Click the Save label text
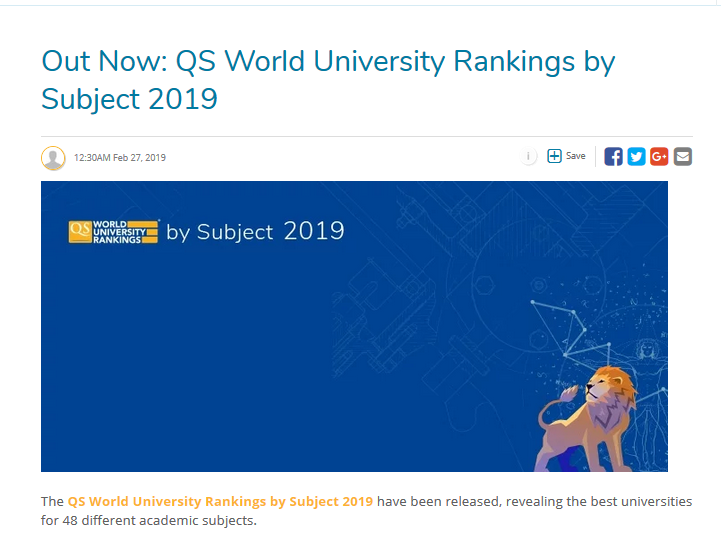This screenshot has width=721, height=542. (576, 156)
